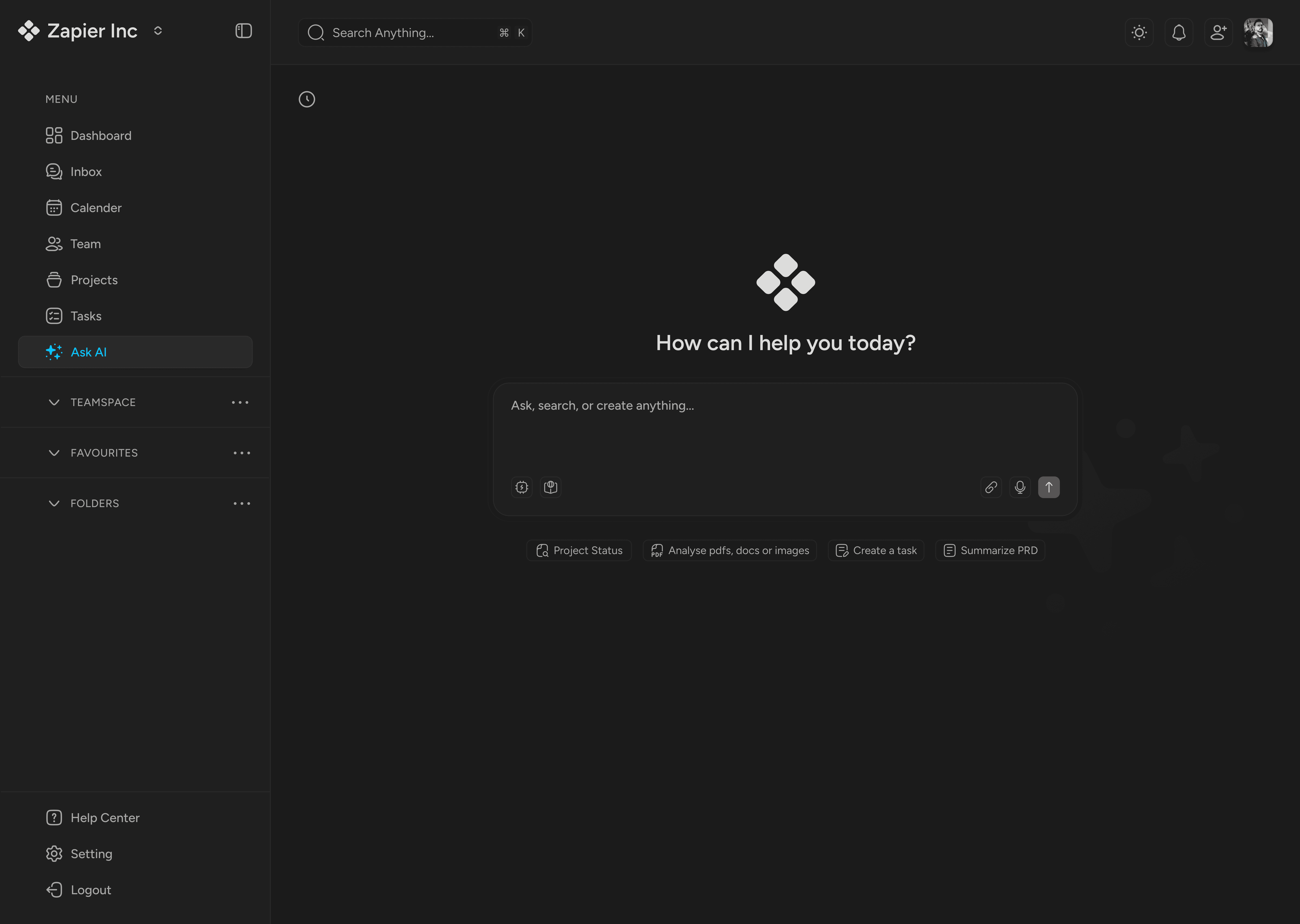Click the add user icon
Image resolution: width=1300 pixels, height=924 pixels.
pos(1218,32)
